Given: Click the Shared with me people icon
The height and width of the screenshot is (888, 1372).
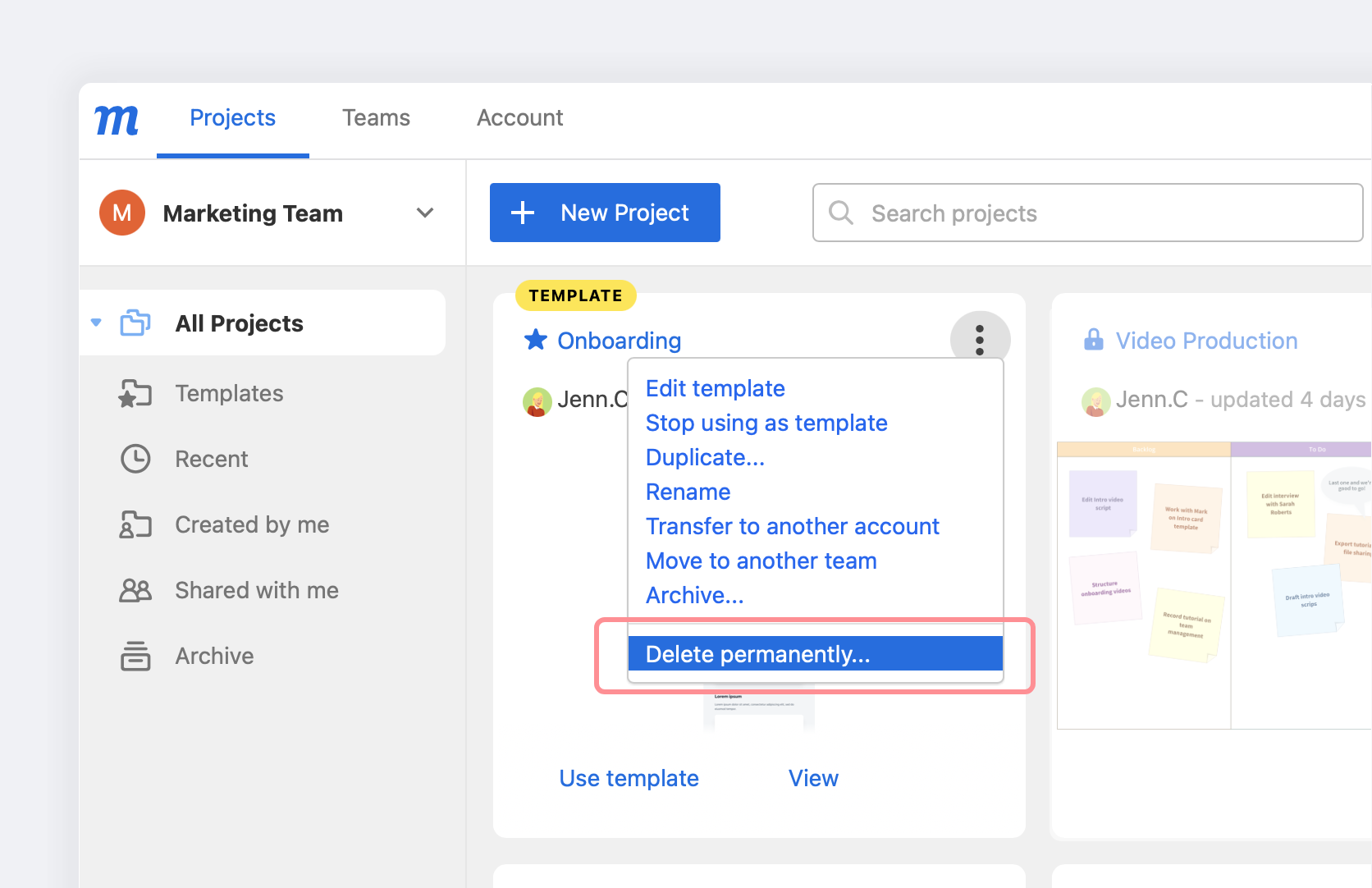Looking at the screenshot, I should point(135,590).
